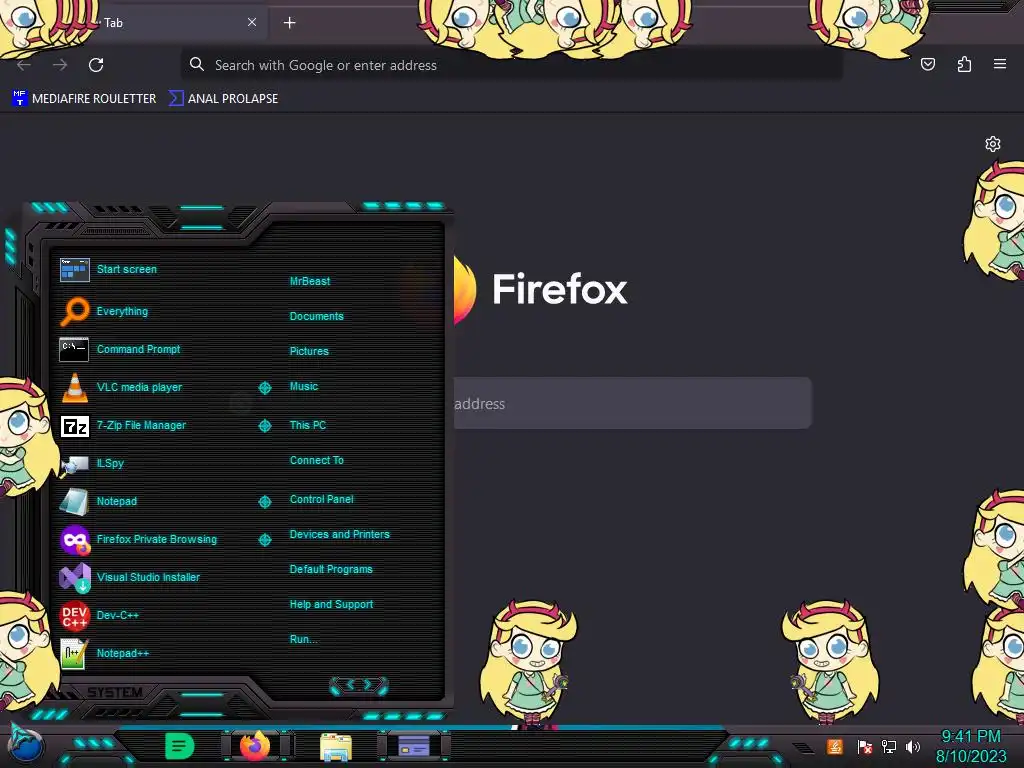This screenshot has height=768, width=1024.
Task: Select Run... from start menu
Action: [x=304, y=639]
